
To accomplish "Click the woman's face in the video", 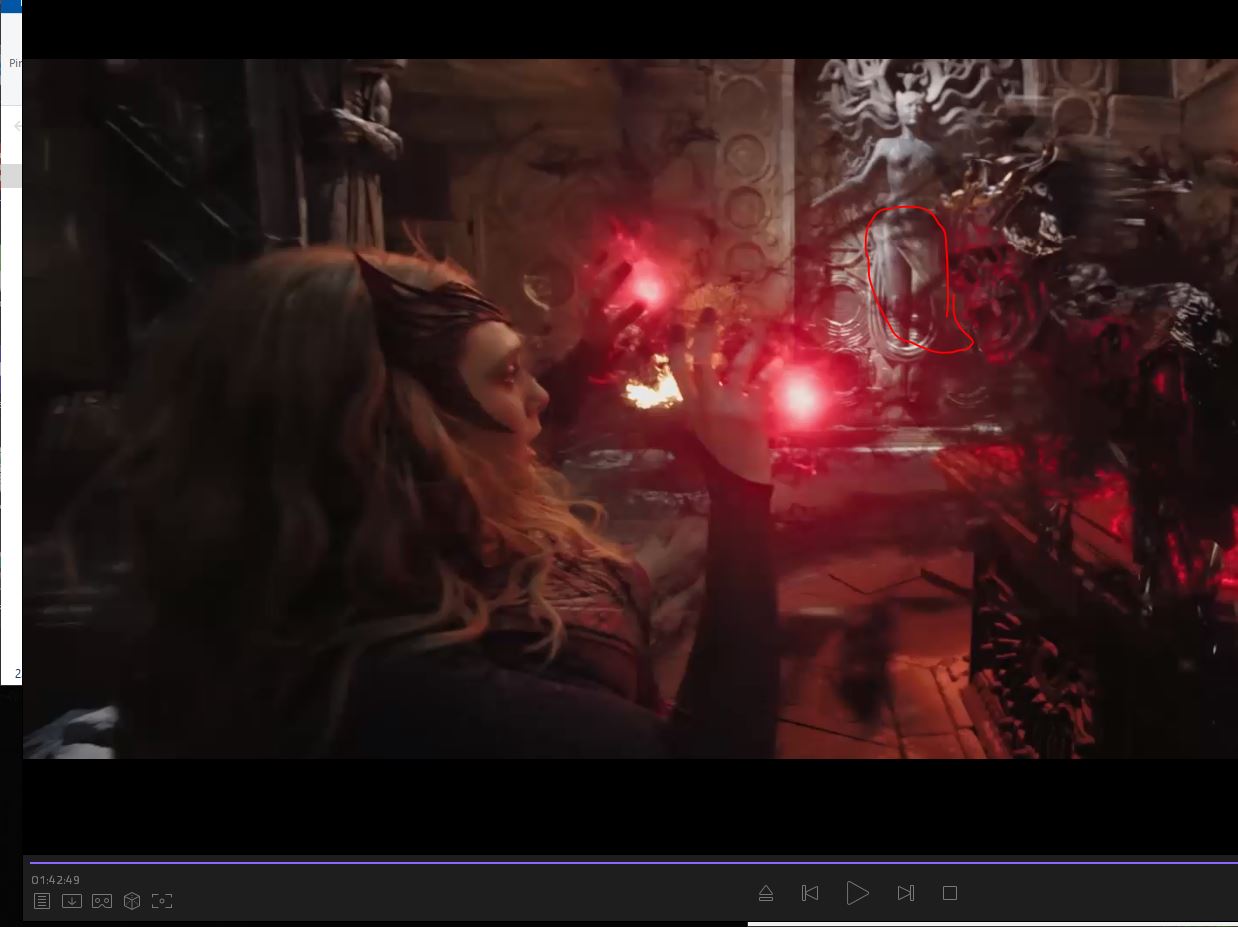I will click(515, 385).
